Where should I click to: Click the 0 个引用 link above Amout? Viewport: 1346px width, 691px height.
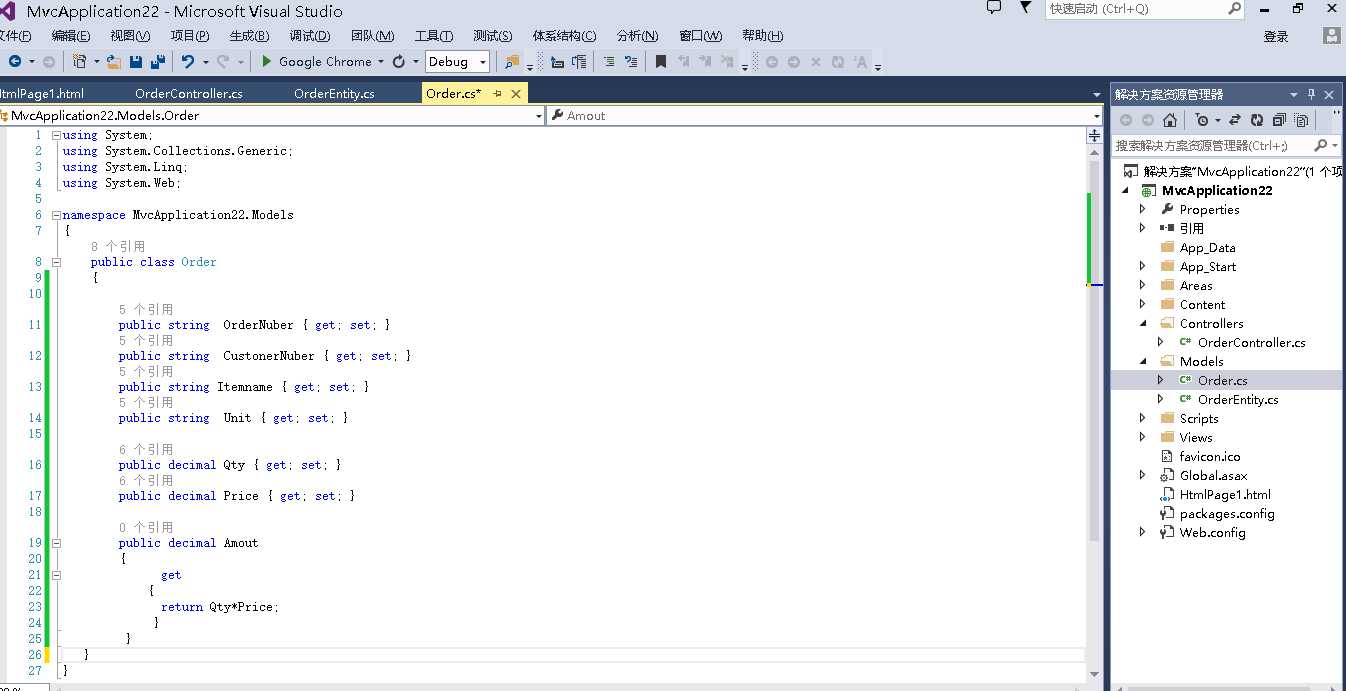click(146, 527)
